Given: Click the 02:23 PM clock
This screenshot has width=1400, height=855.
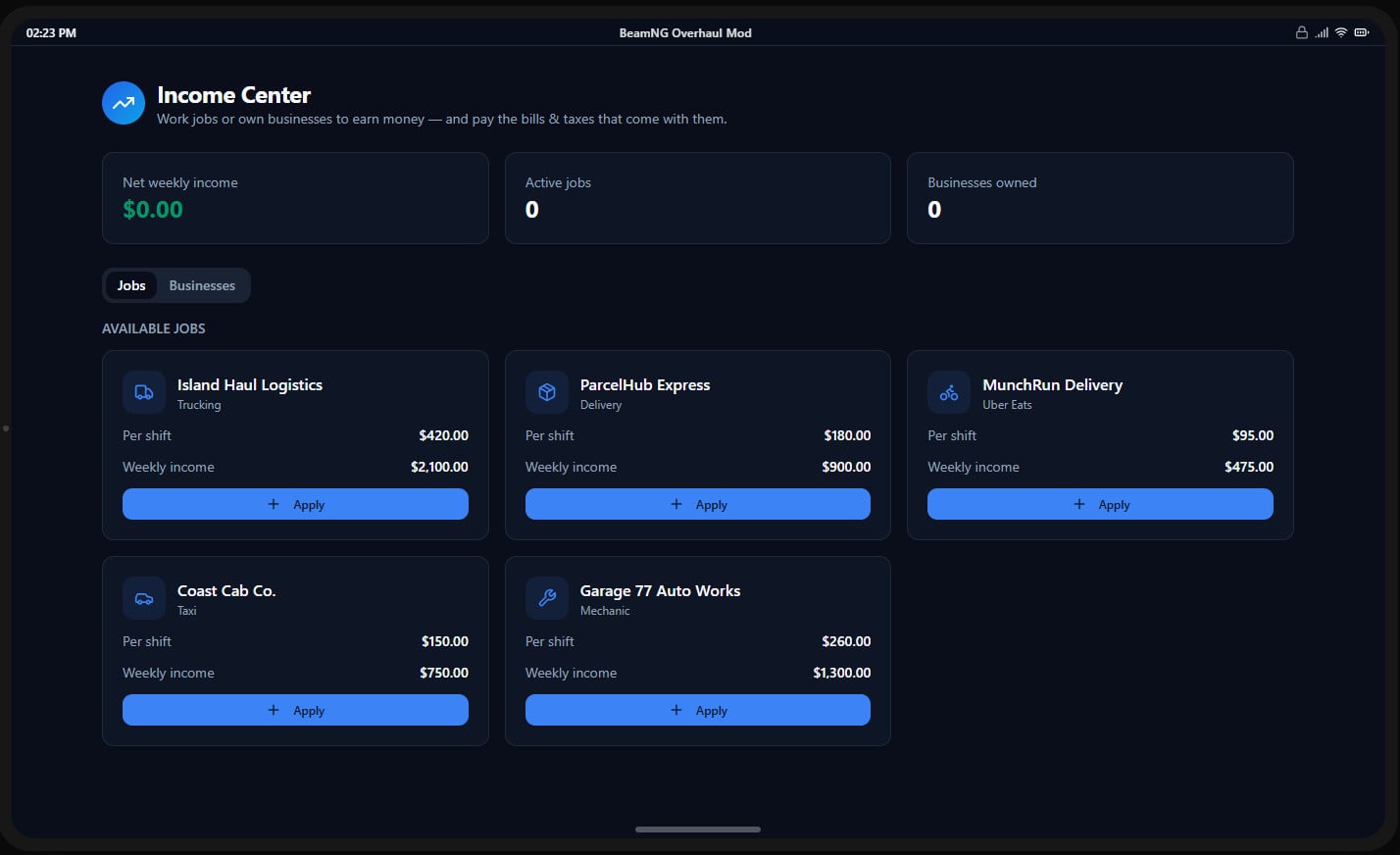Looking at the screenshot, I should 51,32.
